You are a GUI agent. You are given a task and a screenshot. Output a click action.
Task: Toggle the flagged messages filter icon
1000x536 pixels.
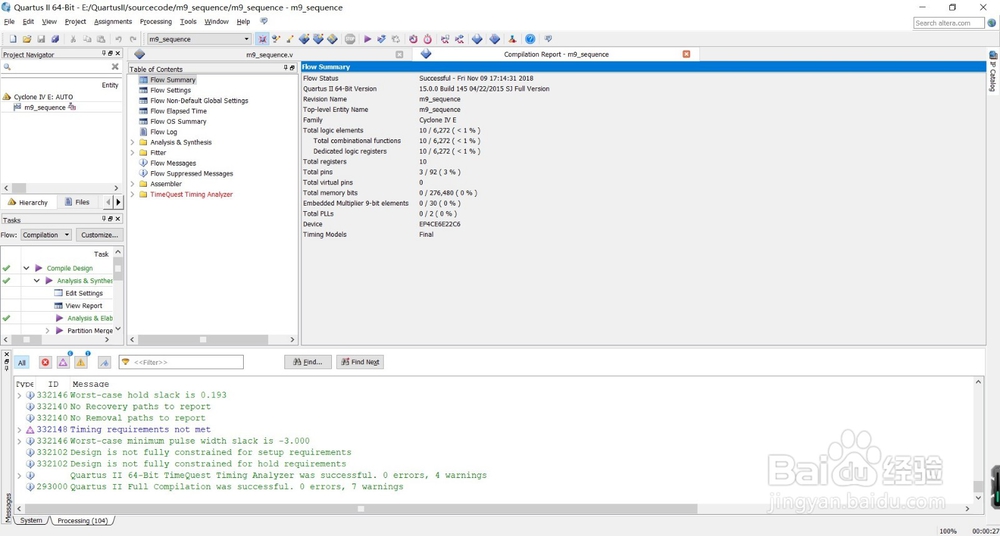click(105, 362)
